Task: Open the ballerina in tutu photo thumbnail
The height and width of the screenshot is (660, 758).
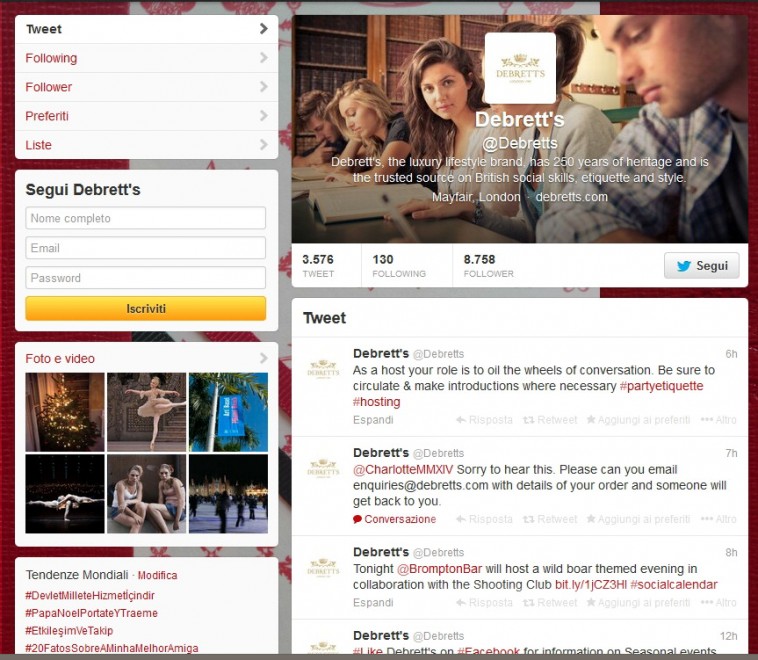Action: point(146,412)
